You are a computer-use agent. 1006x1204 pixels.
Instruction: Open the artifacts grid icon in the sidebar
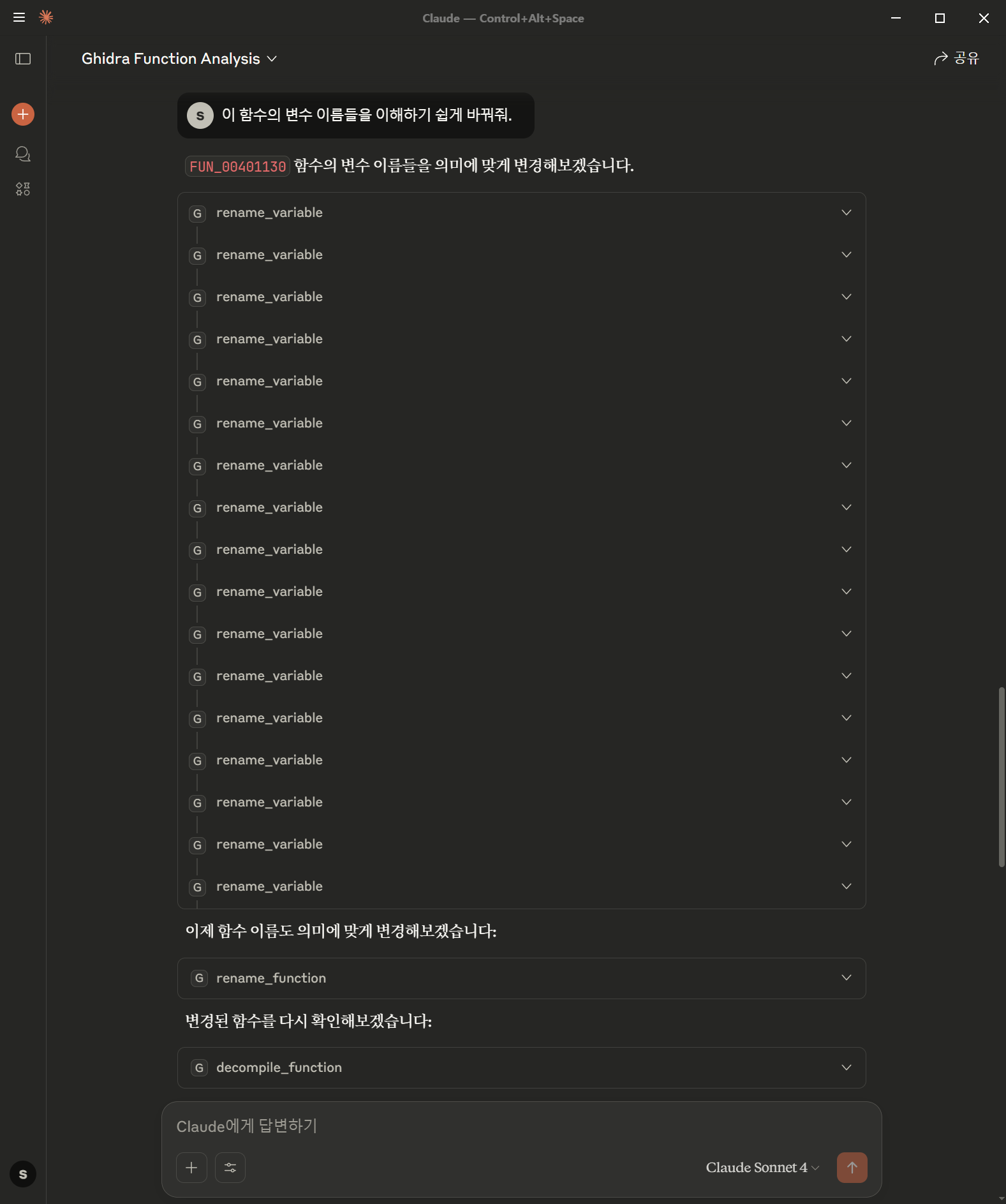tap(23, 189)
